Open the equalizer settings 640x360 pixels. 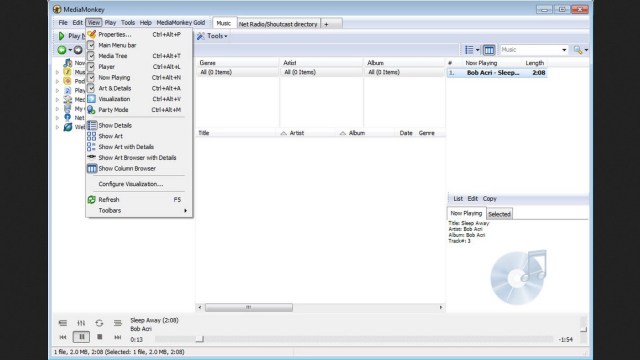[81, 323]
